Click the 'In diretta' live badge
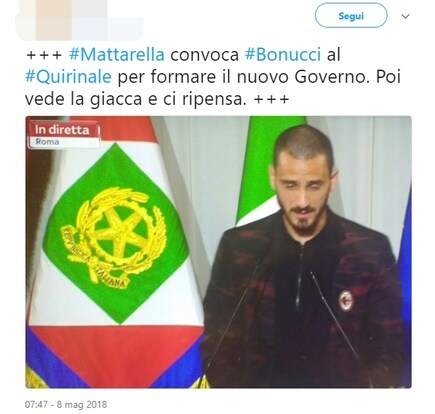The image size is (435, 414). click(63, 130)
